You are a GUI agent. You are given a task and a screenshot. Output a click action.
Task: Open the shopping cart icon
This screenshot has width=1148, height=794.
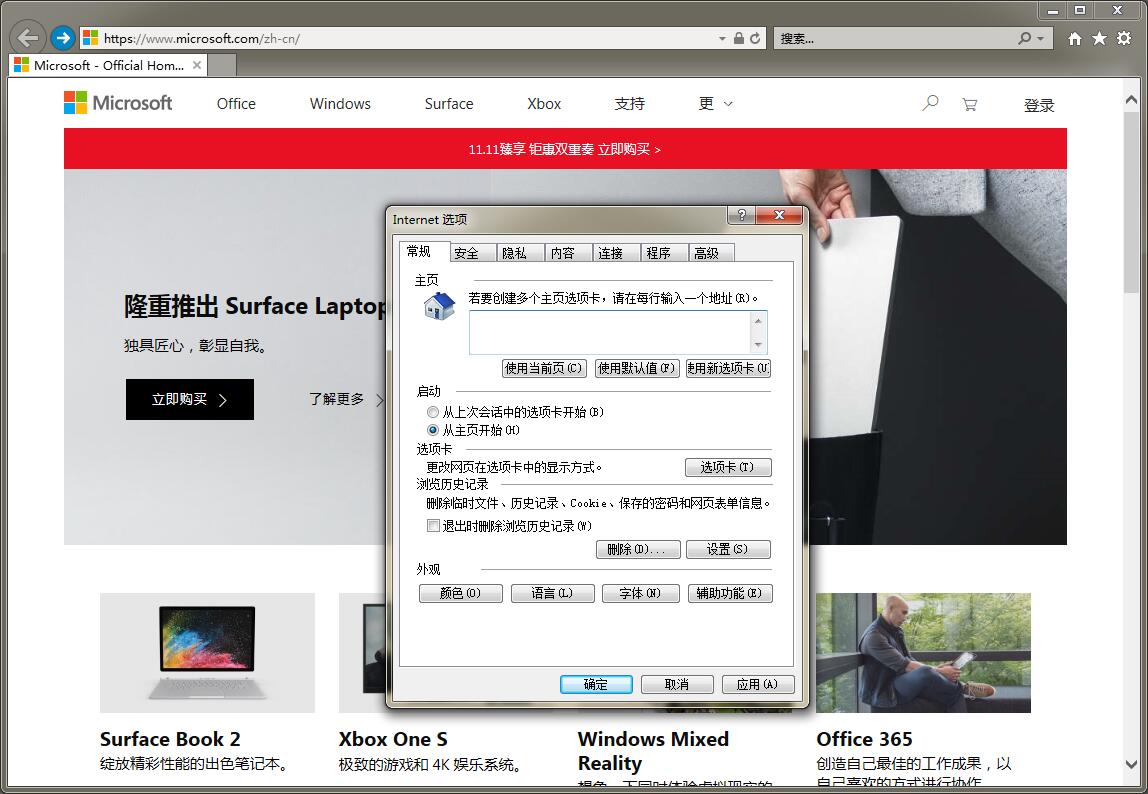click(x=969, y=105)
